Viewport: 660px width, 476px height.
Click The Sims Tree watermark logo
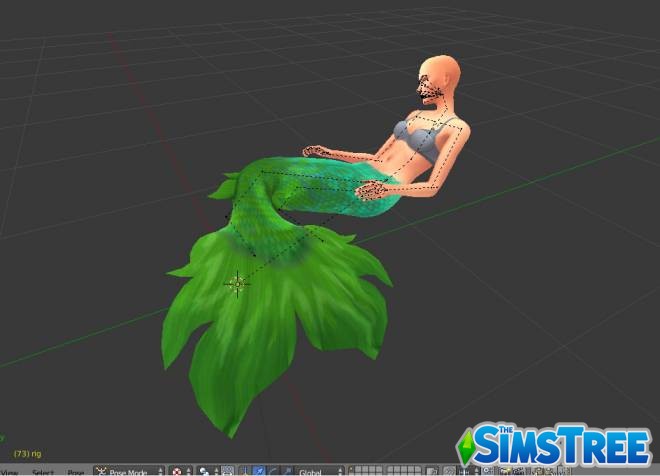click(555, 445)
